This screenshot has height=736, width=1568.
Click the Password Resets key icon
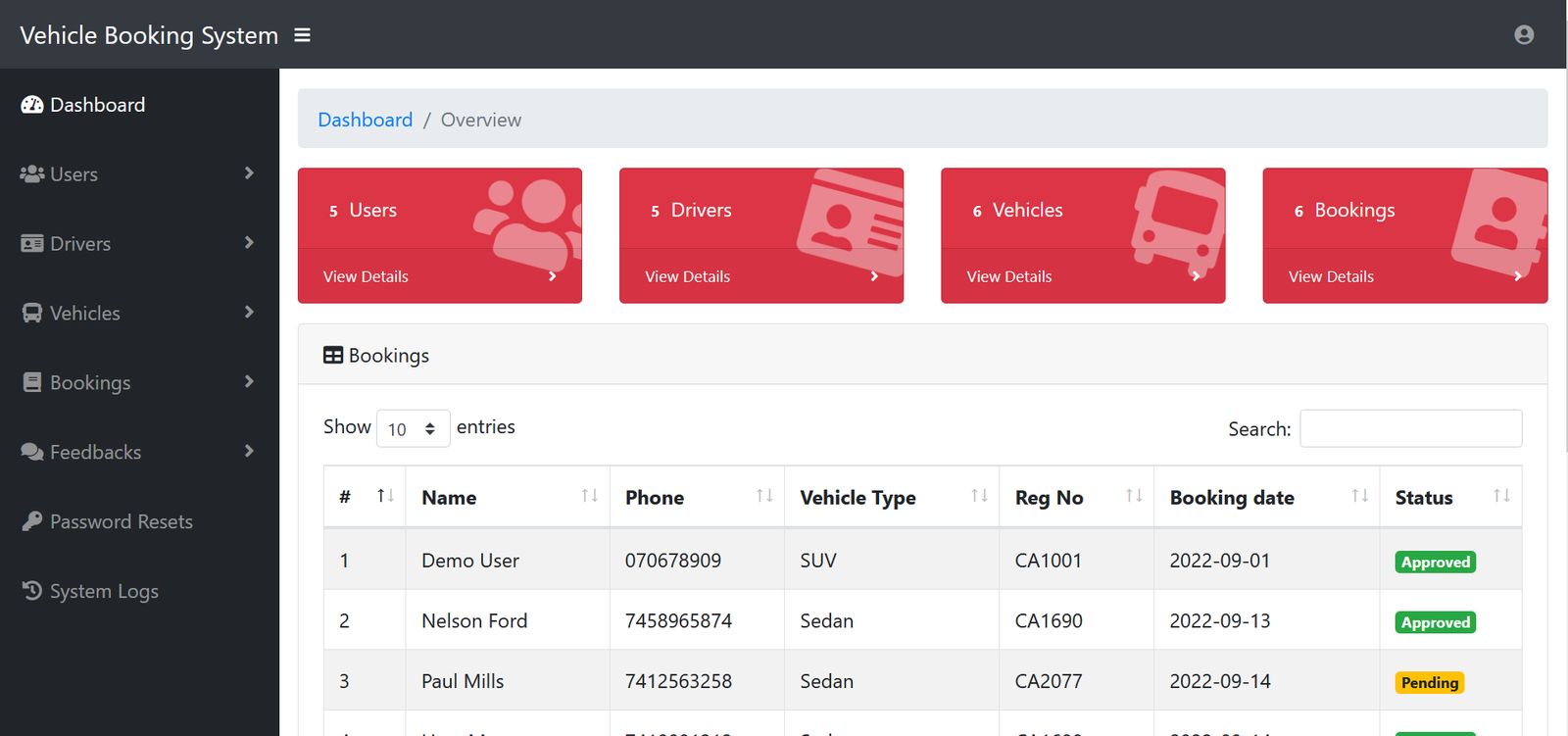[x=32, y=521]
